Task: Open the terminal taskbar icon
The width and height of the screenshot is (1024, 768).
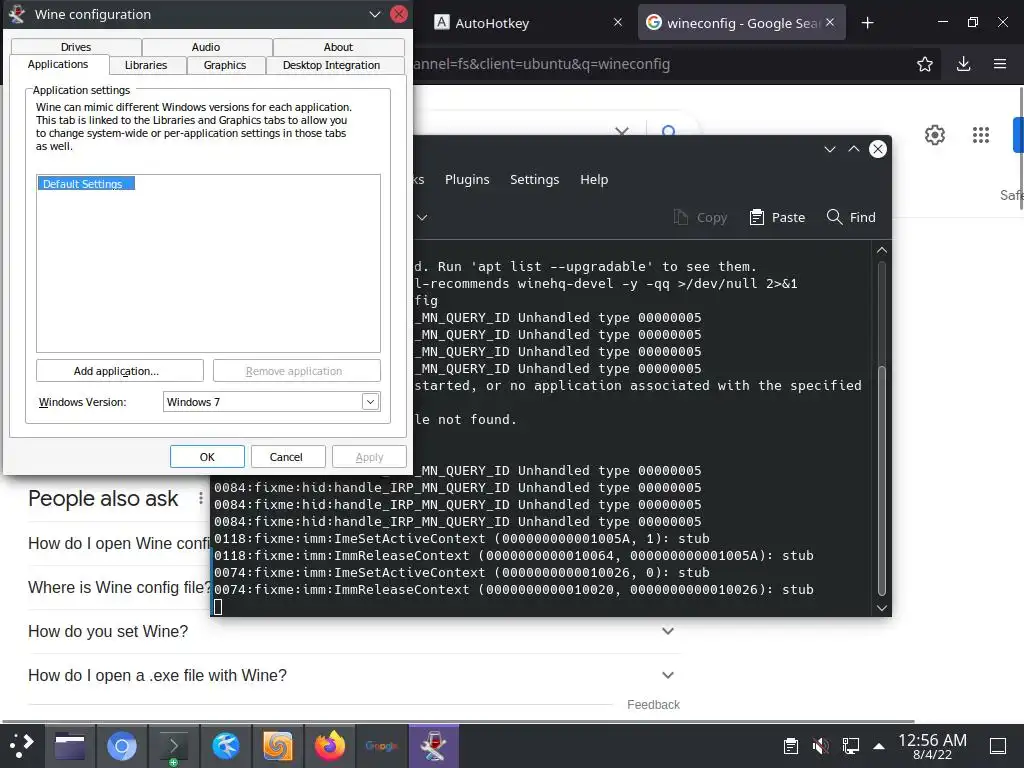Action: point(173,746)
